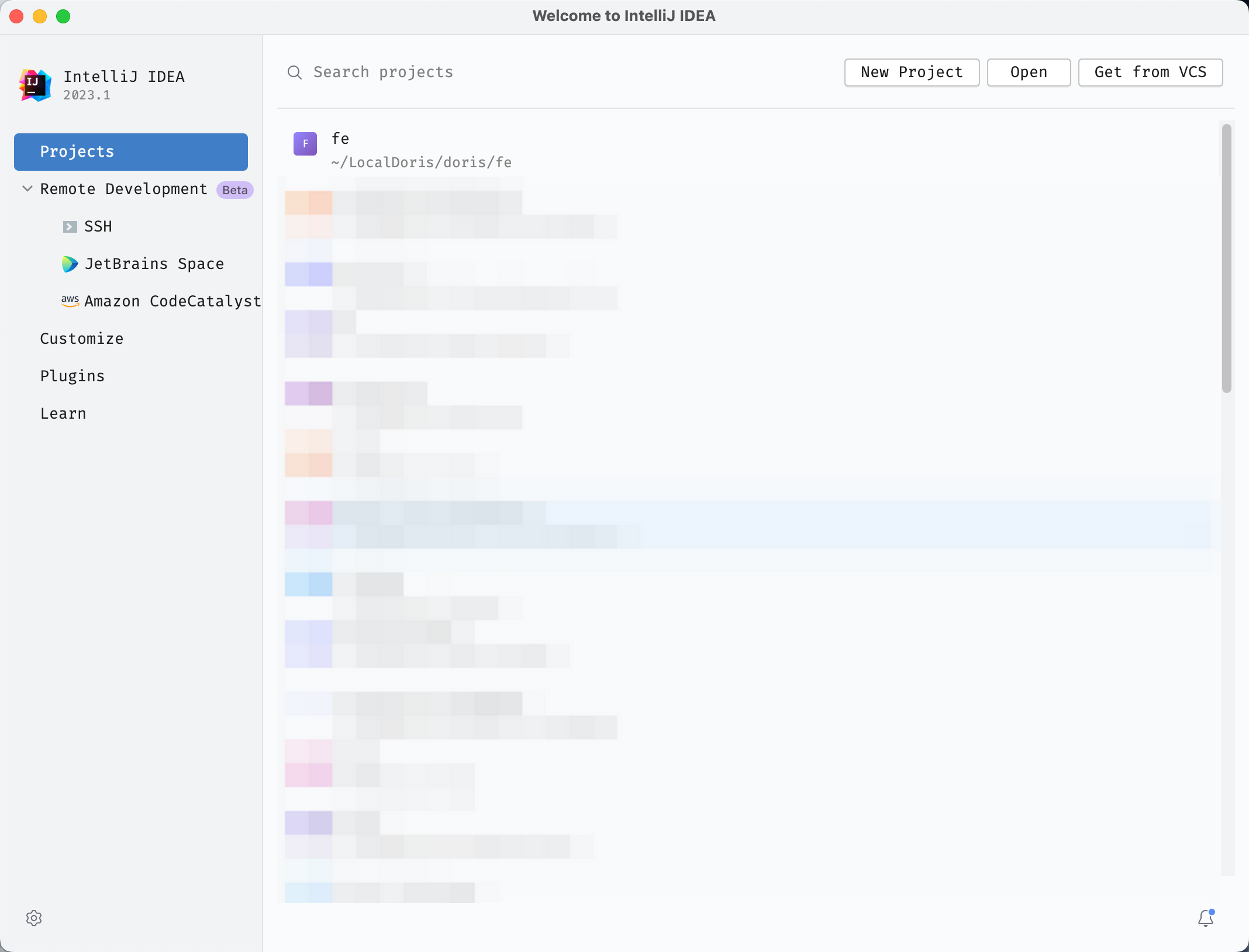1249x952 pixels.
Task: Click the projects list scrollbar
Action: tap(1226, 257)
